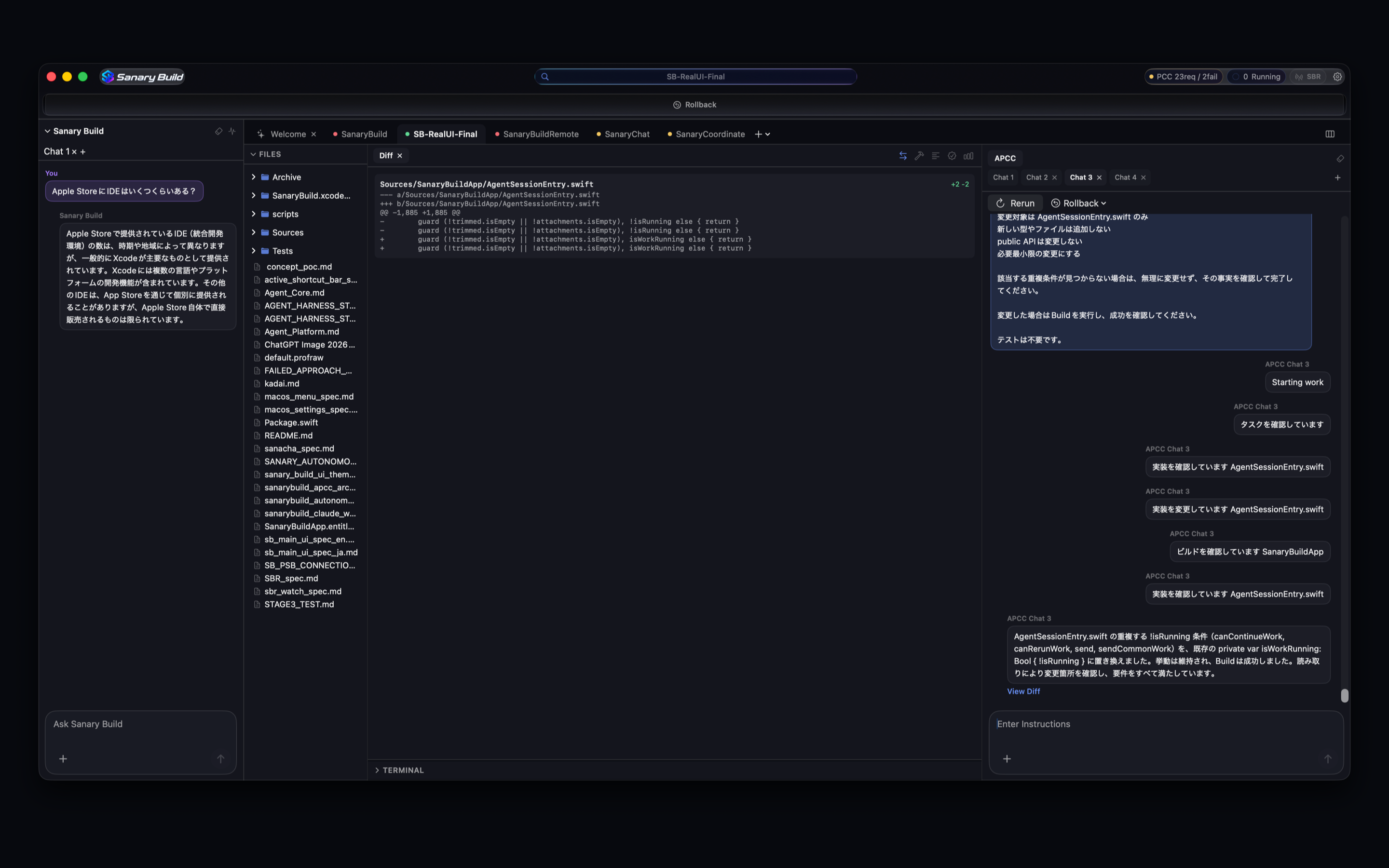The width and height of the screenshot is (1389, 868).
Task: Add attachment in Enter Instructions box
Action: tap(1007, 759)
